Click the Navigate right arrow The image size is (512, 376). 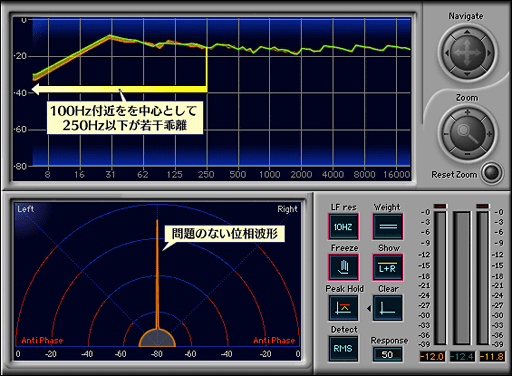tap(489, 53)
